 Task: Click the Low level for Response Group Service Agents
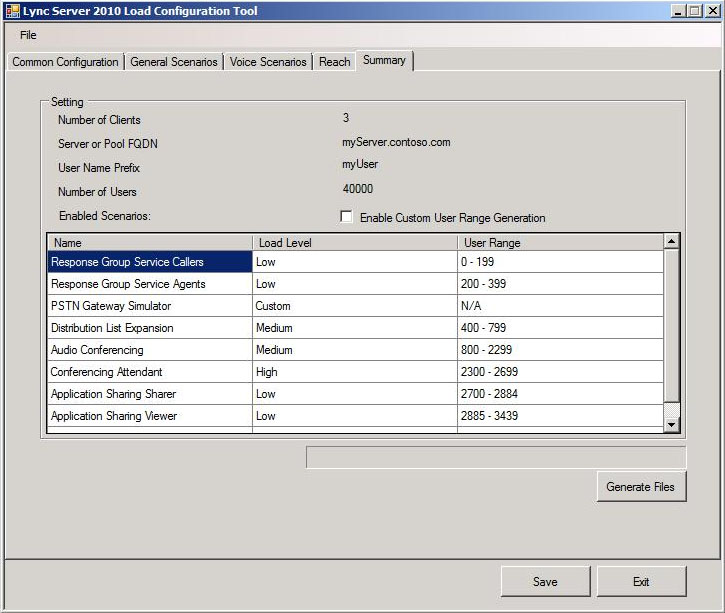(x=355, y=284)
